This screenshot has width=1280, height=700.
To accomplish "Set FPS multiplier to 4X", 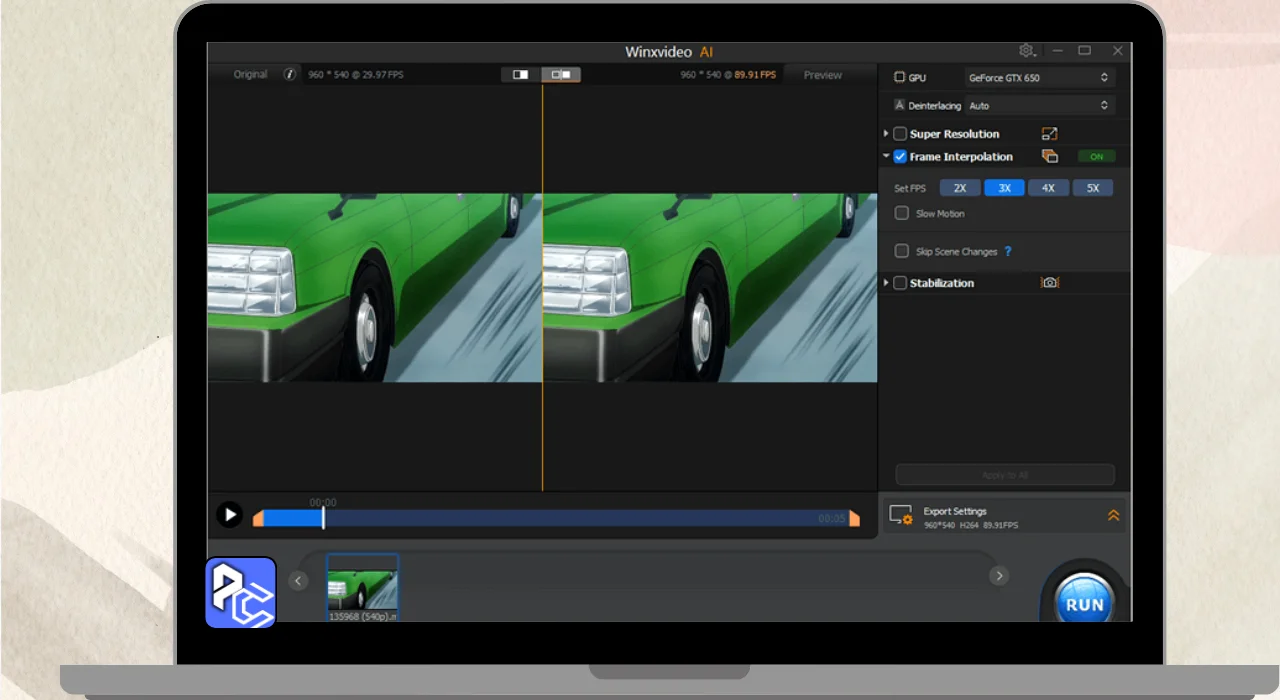I will pos(1048,188).
